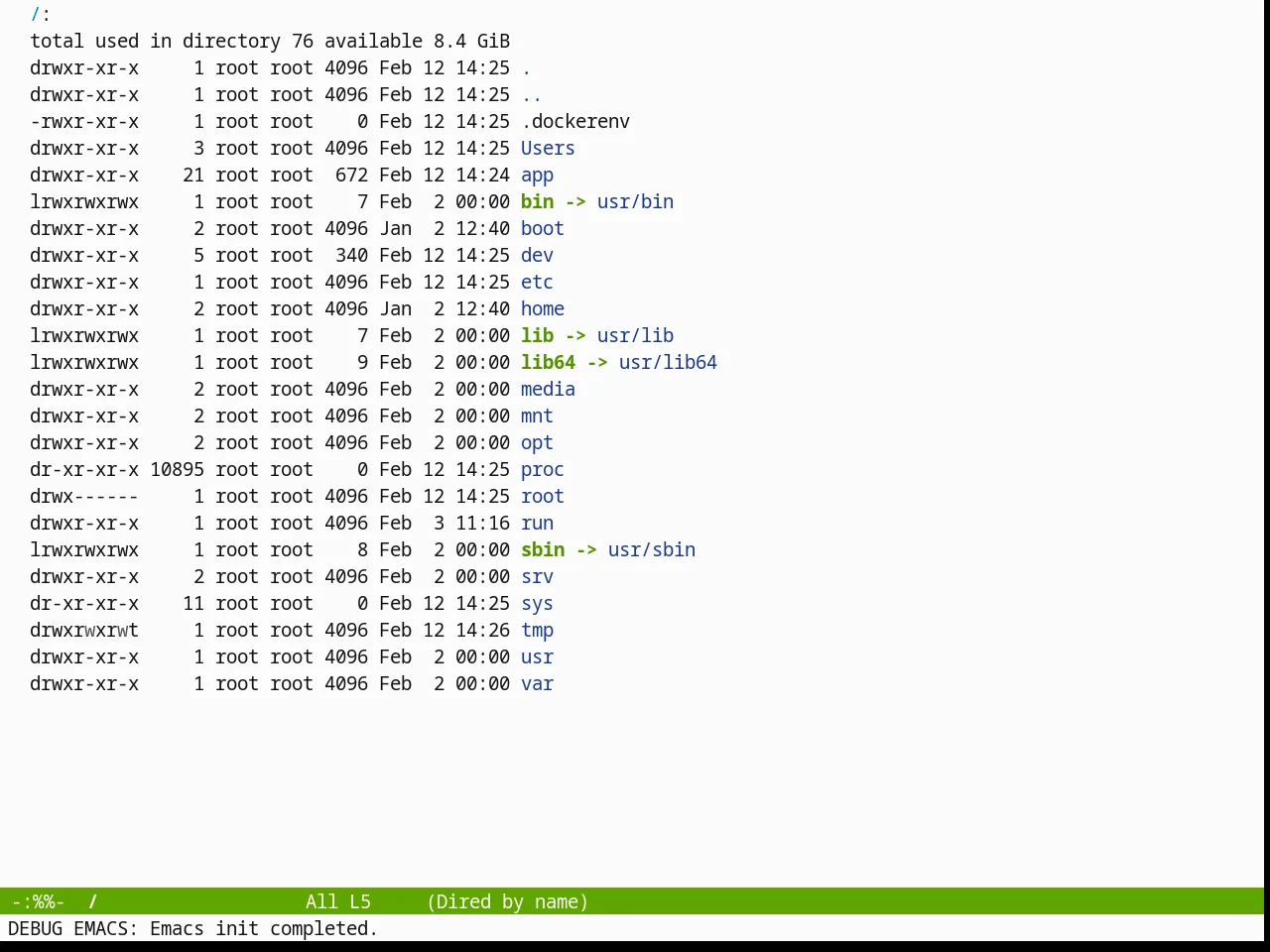This screenshot has height=952, width=1270.
Task: Select the sbin symlink entry
Action: pos(543,549)
